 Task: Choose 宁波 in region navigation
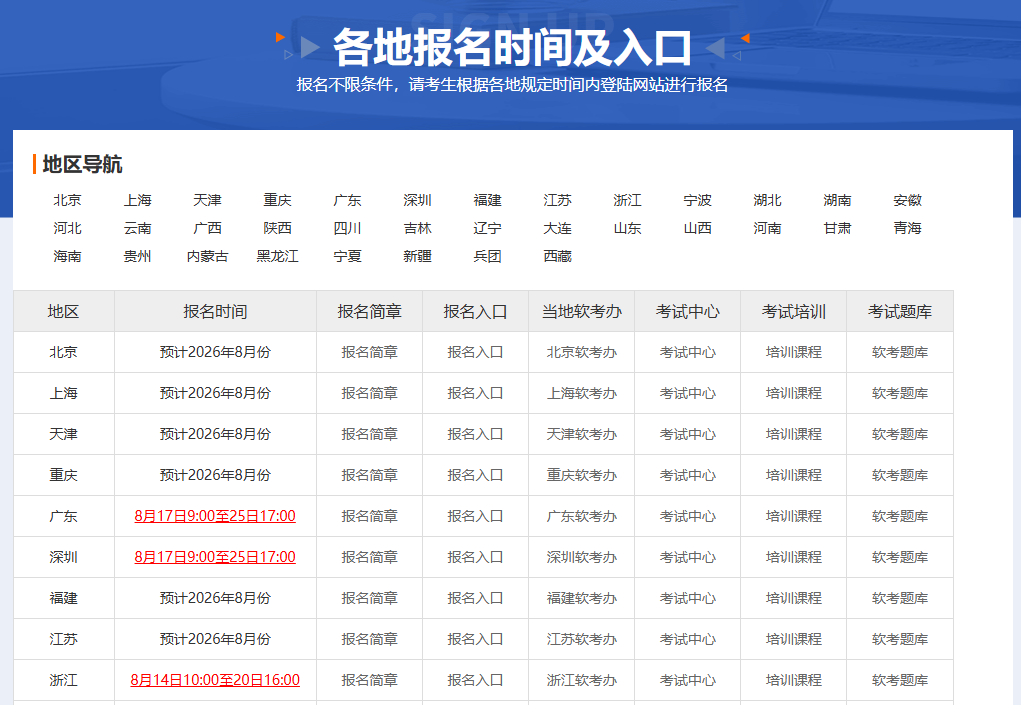pyautogui.click(x=697, y=200)
